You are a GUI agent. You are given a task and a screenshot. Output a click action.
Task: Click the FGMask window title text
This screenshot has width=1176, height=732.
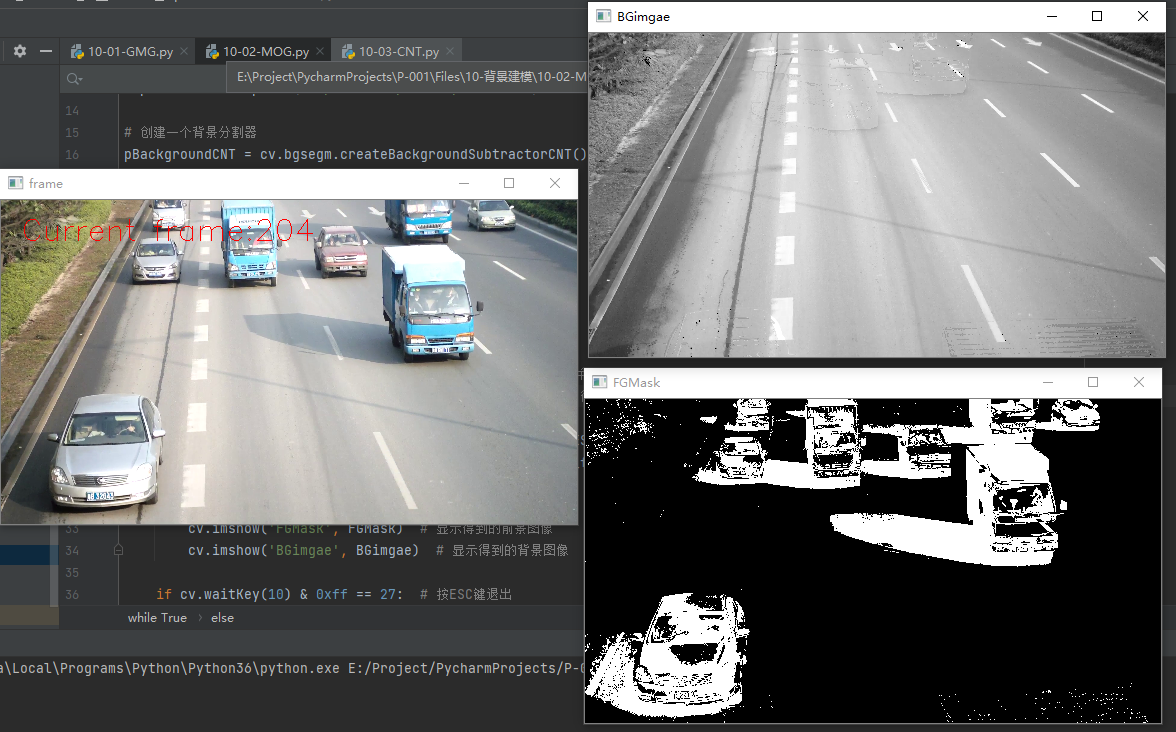[636, 382]
